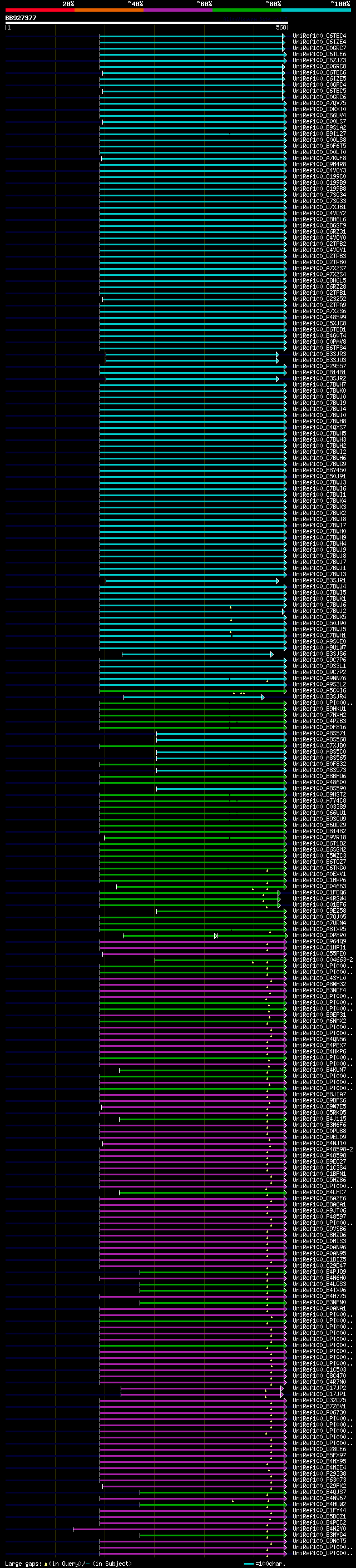The image size is (356, 1568).
Task: Select the UniRef100_Q50J90 label
Action: [319, 624]
